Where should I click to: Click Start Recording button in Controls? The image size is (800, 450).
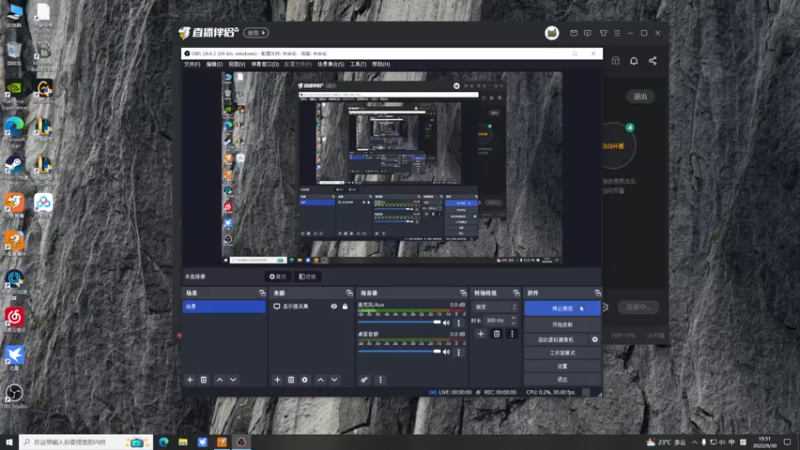tap(562, 324)
